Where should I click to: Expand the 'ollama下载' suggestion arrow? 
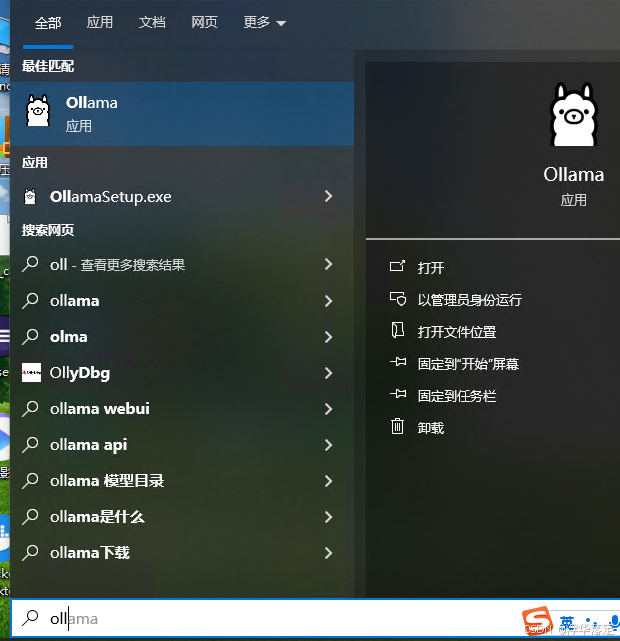[328, 553]
